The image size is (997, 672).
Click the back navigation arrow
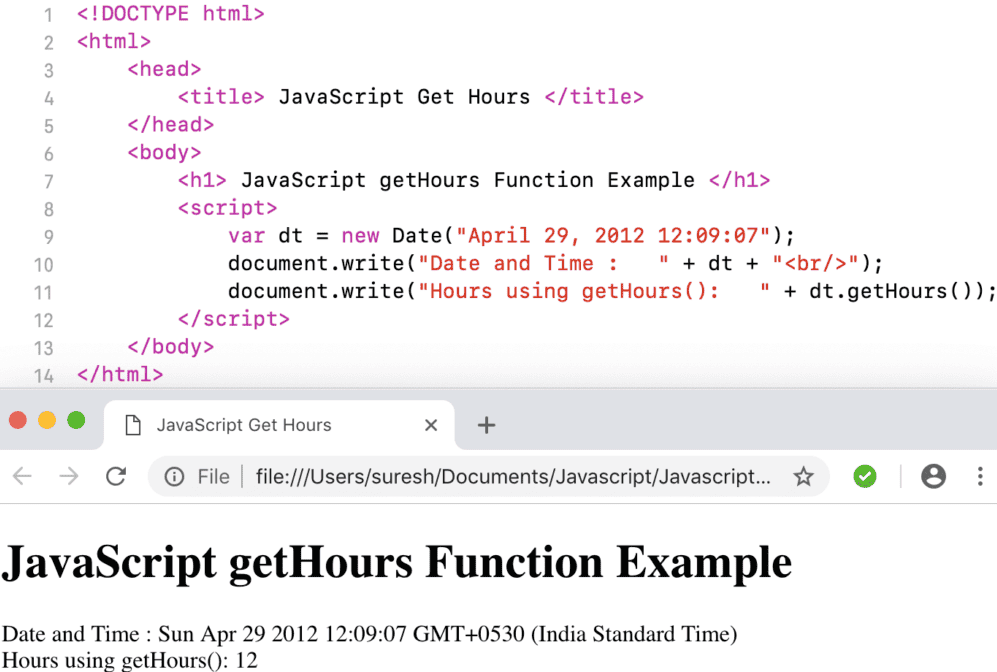tap(22, 477)
